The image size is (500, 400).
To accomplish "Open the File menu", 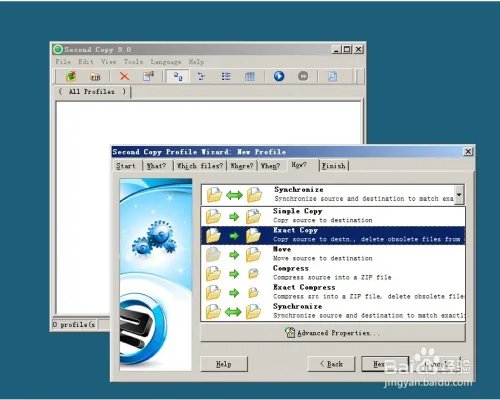I will click(63, 62).
